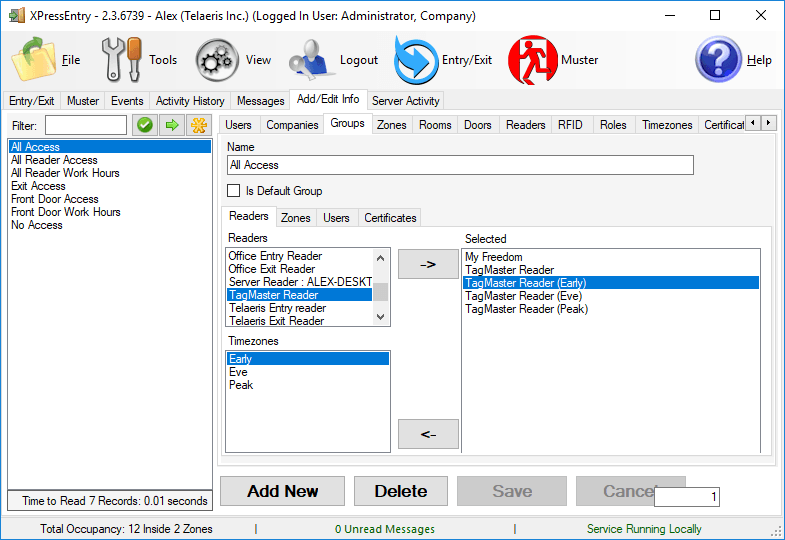Select Peak in Timezones list
The image size is (785, 540).
coord(308,385)
